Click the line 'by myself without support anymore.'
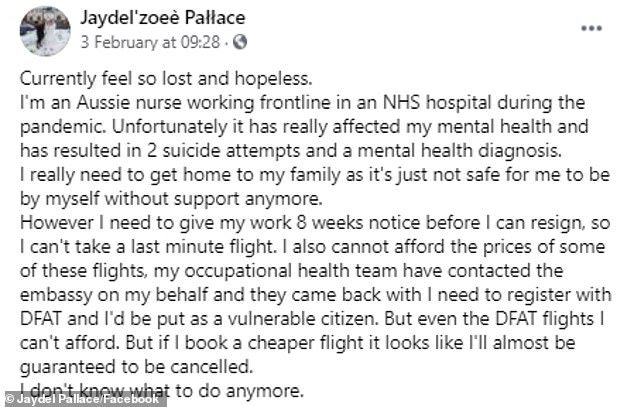 [x=171, y=199]
